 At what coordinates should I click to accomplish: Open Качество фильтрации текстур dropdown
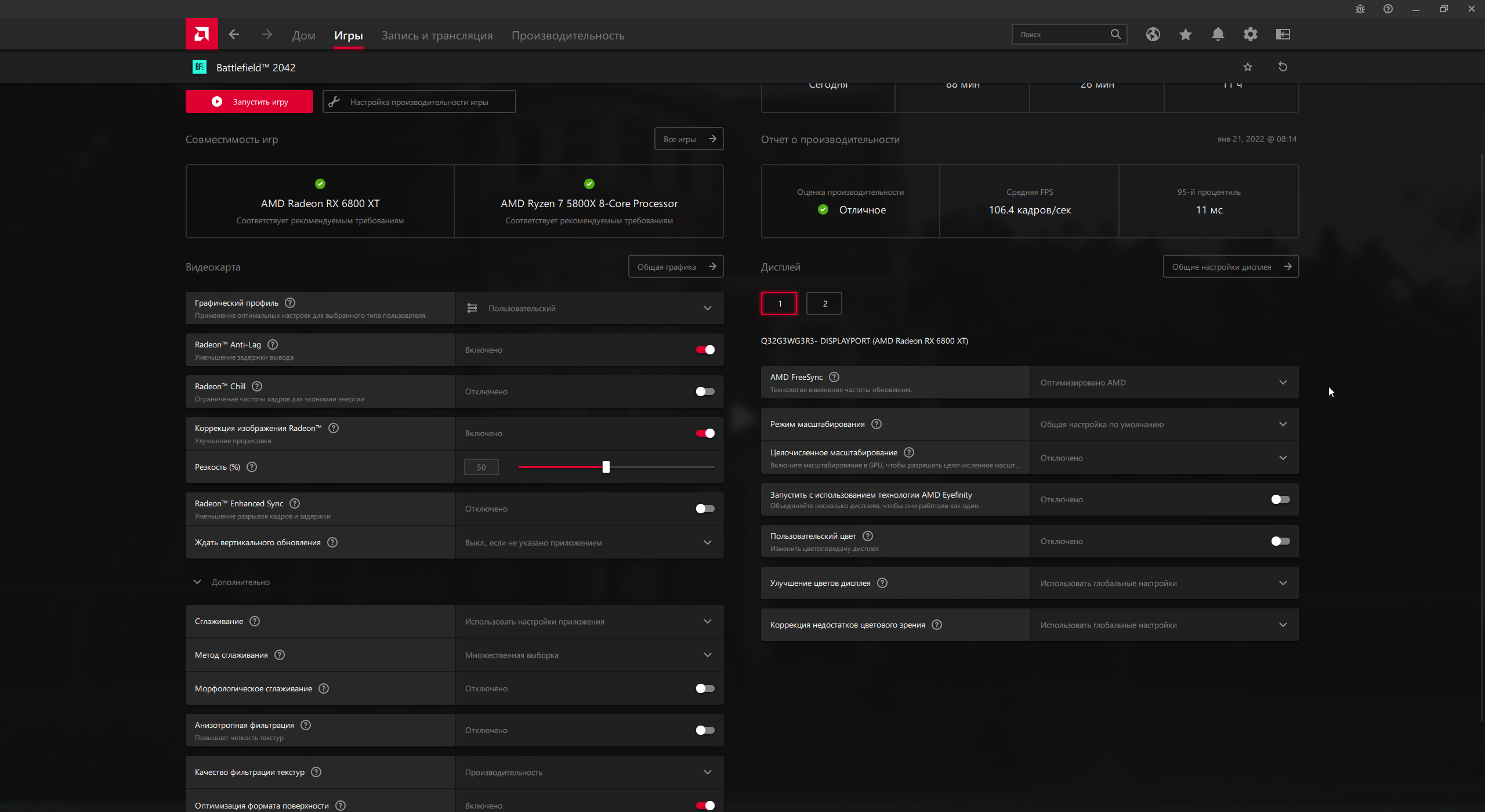(x=589, y=772)
